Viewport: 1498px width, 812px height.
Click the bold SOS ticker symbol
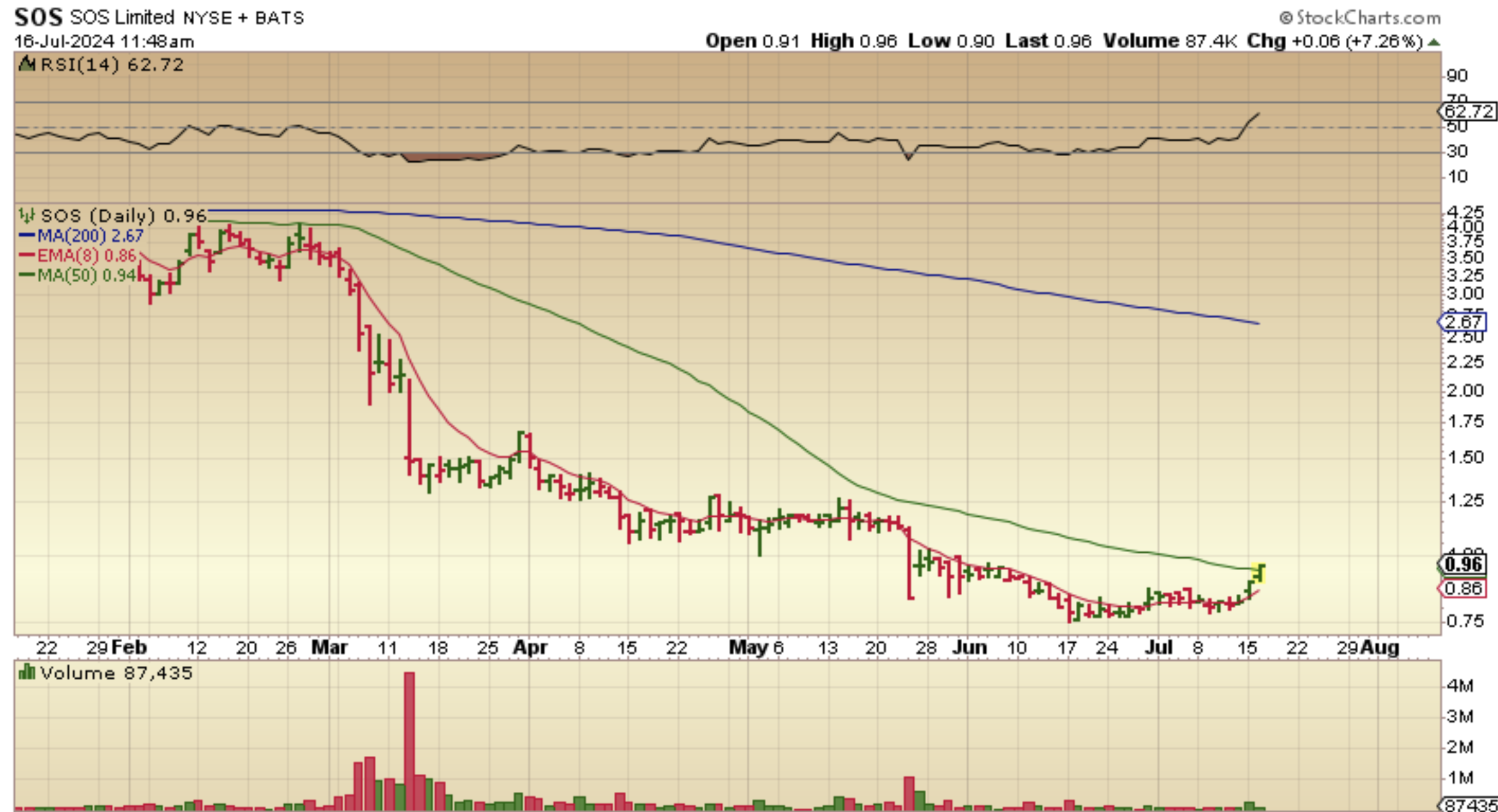pos(38,17)
